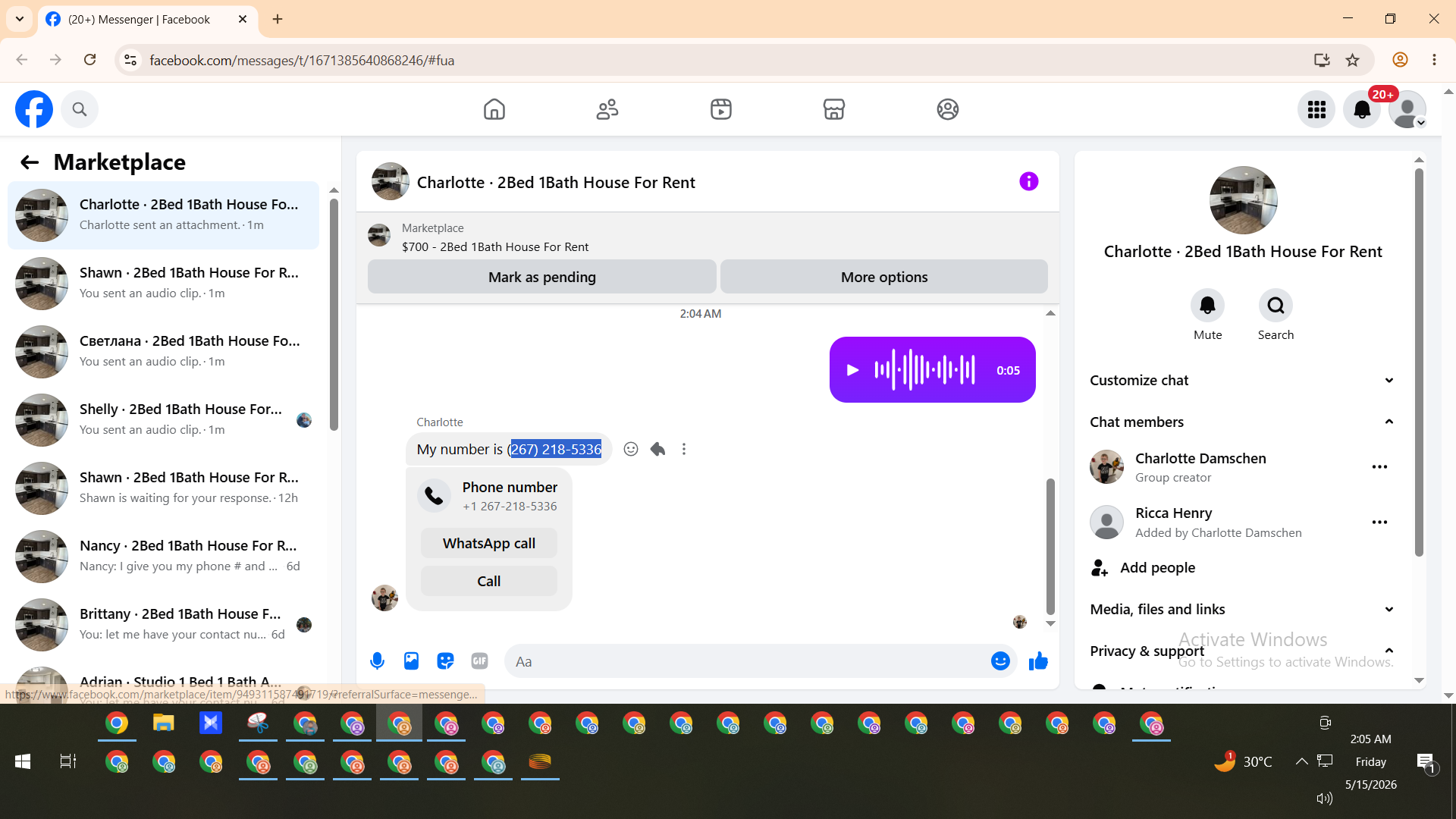The height and width of the screenshot is (819, 1456).
Task: Open the Windows Start menu
Action: [x=23, y=761]
